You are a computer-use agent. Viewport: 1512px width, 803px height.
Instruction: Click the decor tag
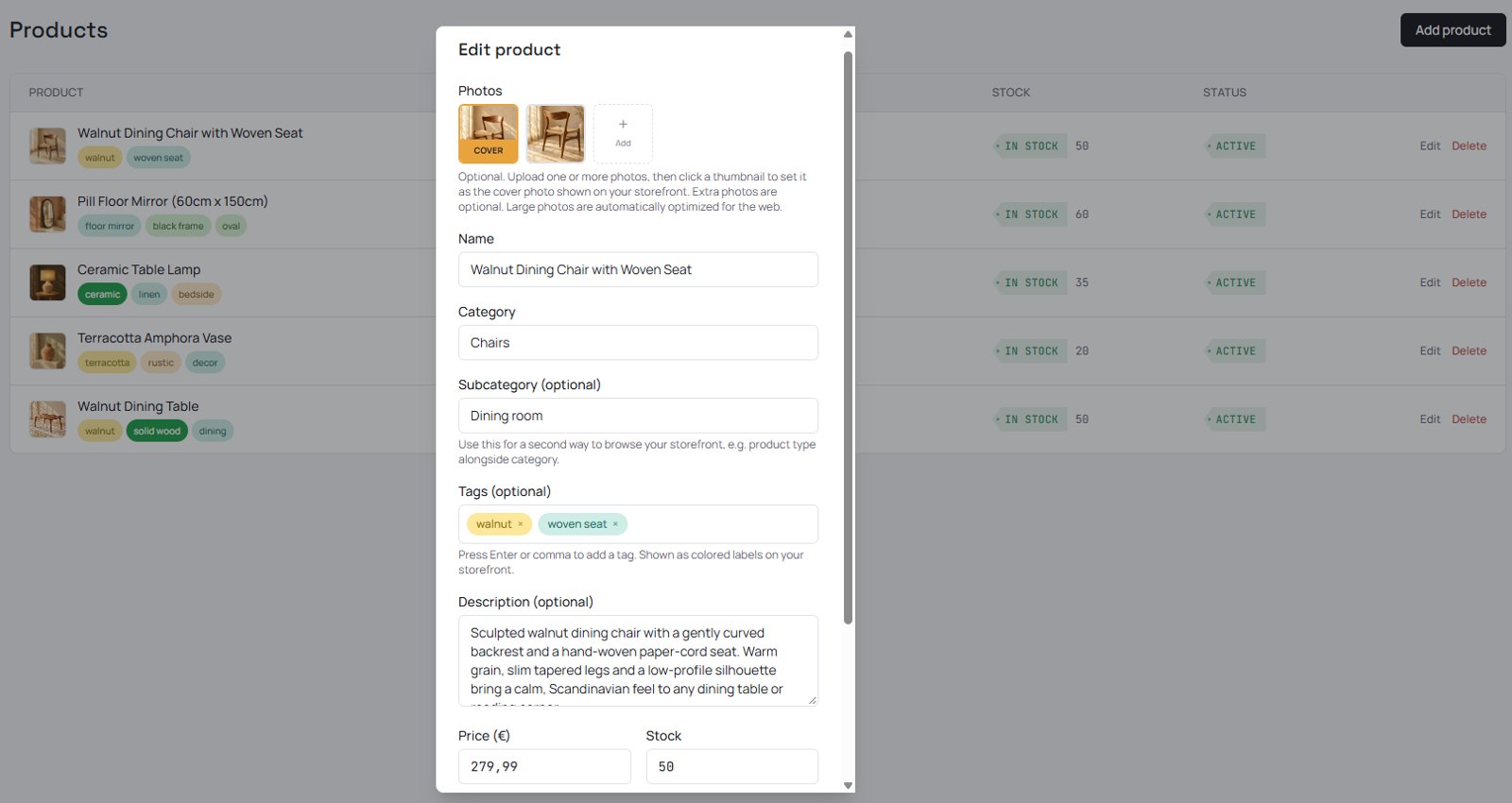[205, 363]
